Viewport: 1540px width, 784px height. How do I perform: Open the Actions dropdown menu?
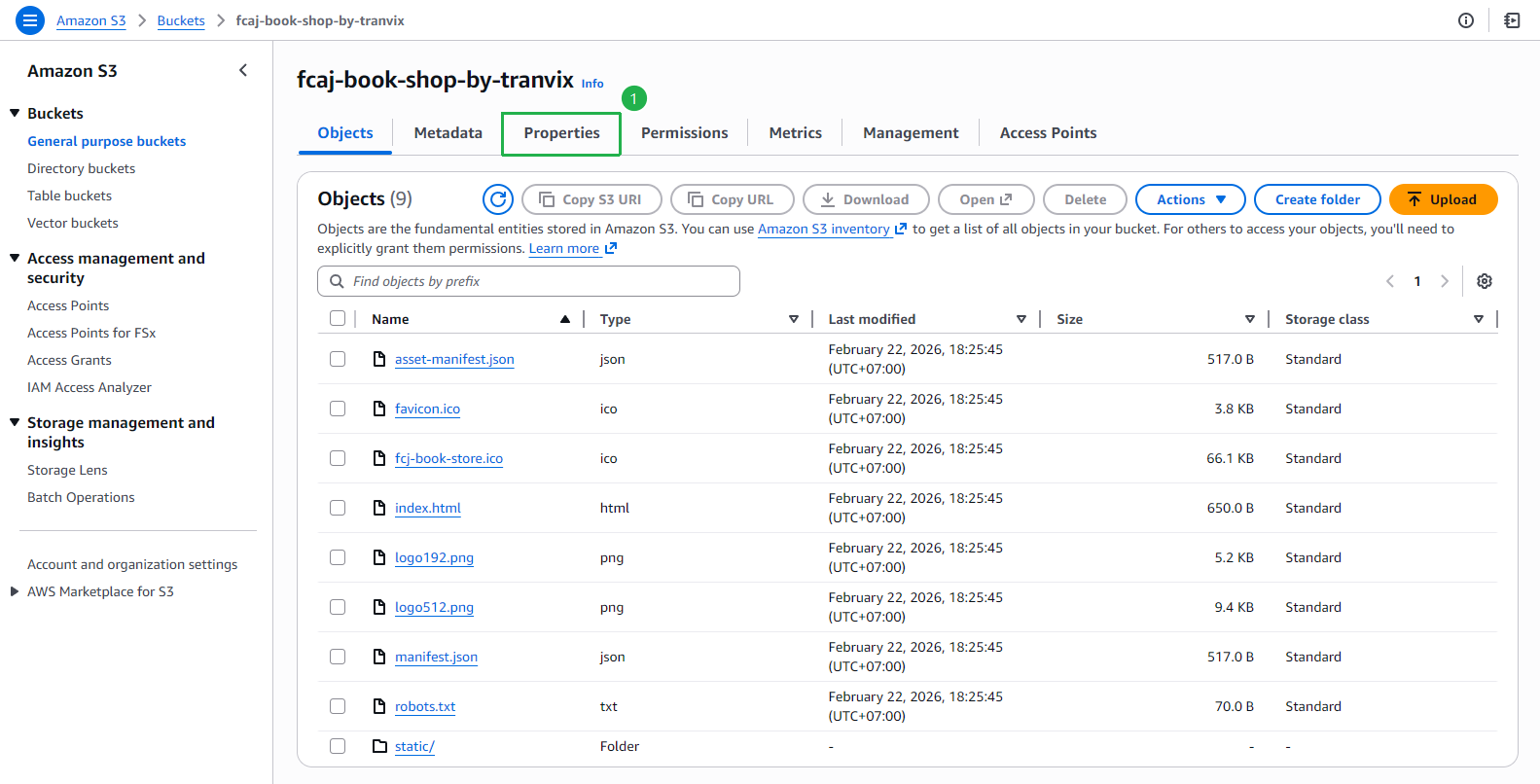[1191, 199]
